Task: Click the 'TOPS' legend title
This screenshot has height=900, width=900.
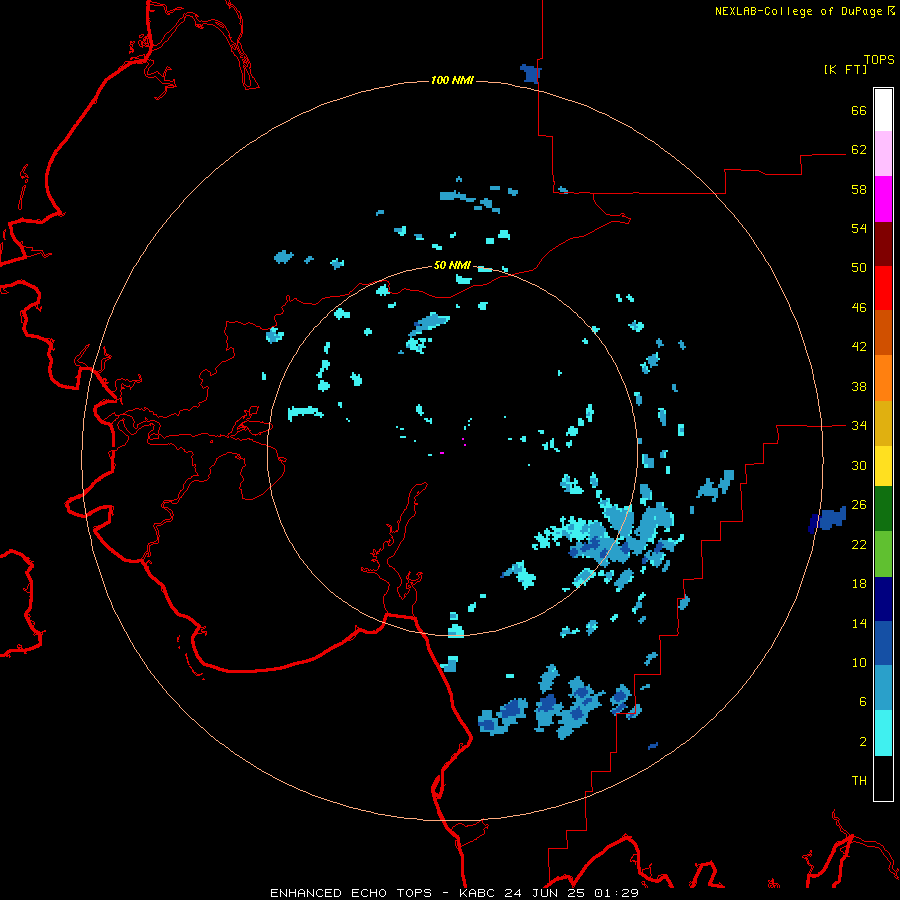Action: coord(879,59)
